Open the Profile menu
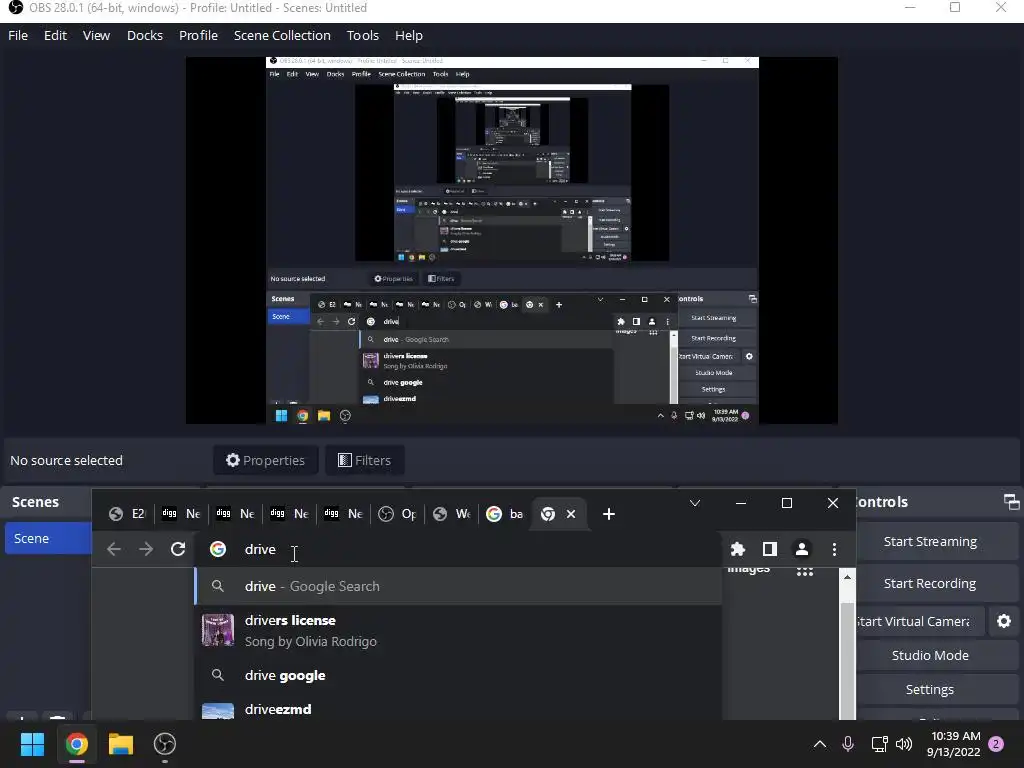This screenshot has height=768, width=1024. coord(198,35)
